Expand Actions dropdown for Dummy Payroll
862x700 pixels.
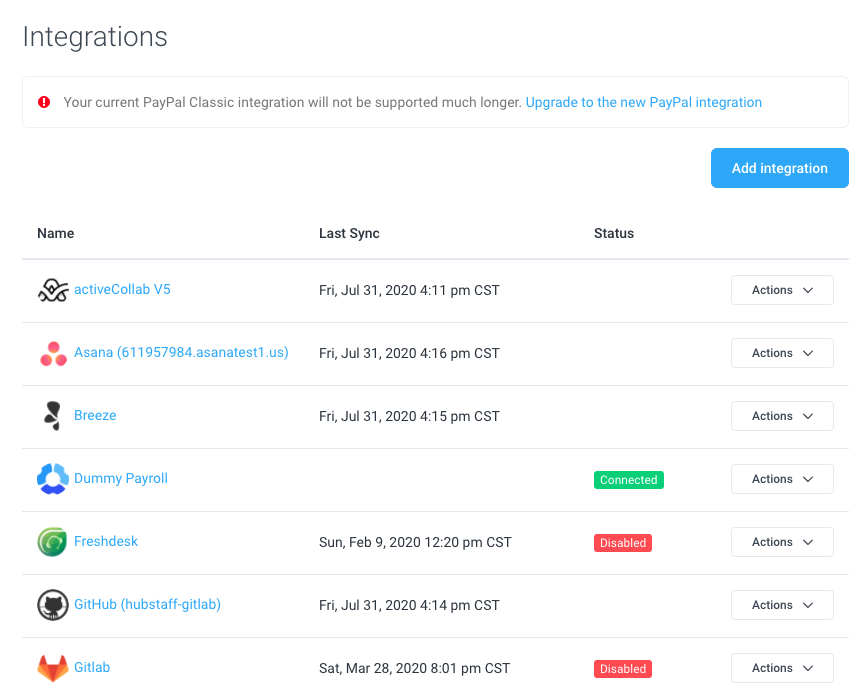[x=782, y=479]
